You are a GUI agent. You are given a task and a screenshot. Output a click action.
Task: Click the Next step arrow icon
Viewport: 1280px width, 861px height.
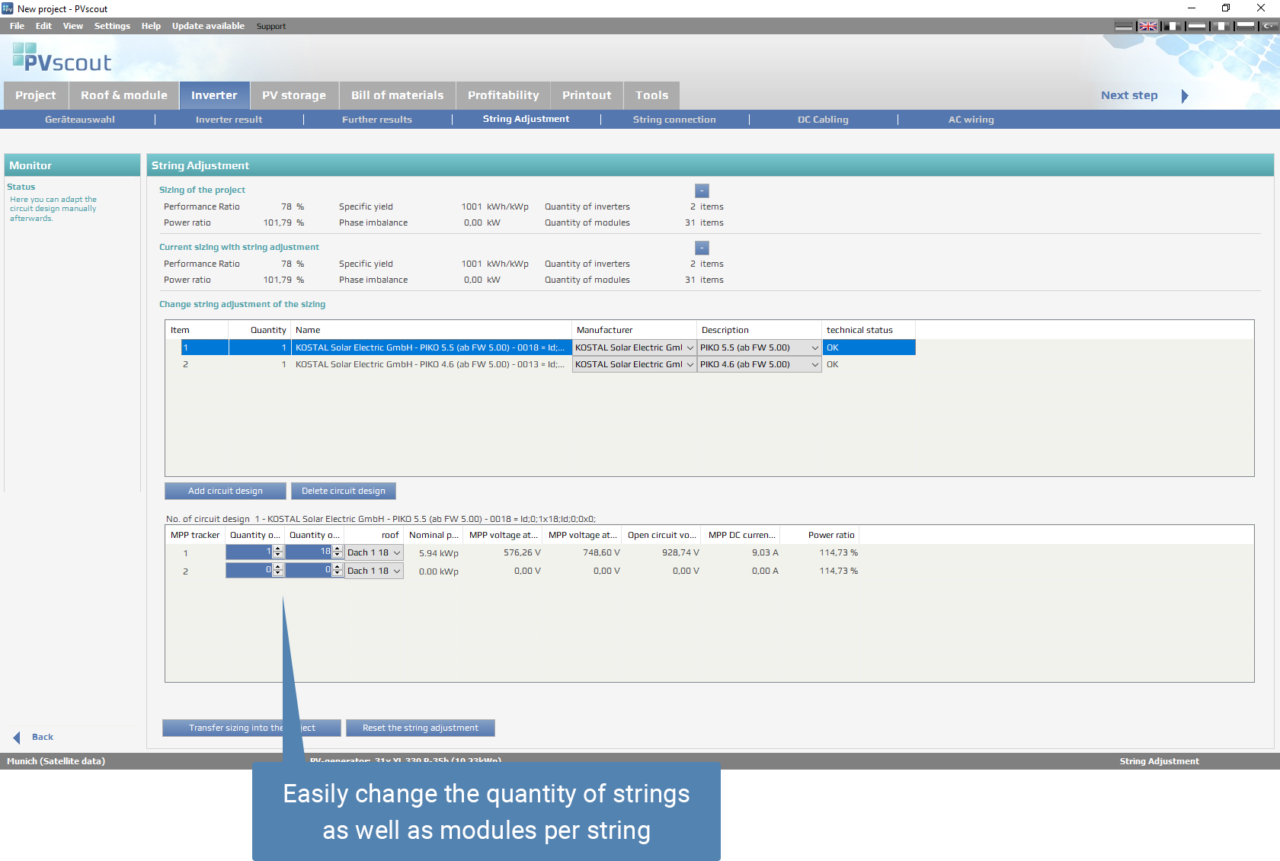point(1185,96)
